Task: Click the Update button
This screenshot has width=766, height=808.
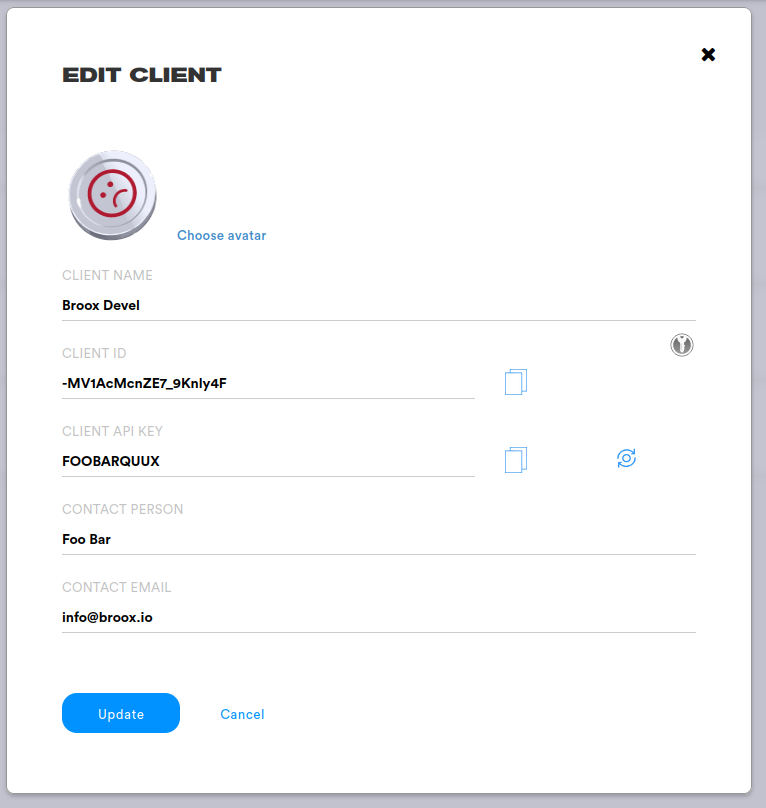Action: [121, 713]
